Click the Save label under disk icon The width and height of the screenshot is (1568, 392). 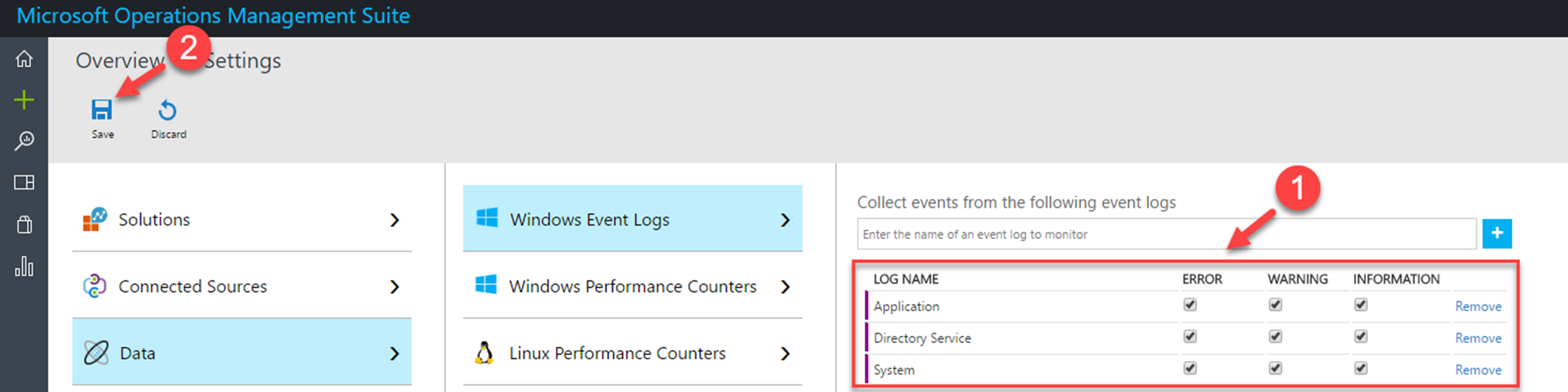coord(102,135)
